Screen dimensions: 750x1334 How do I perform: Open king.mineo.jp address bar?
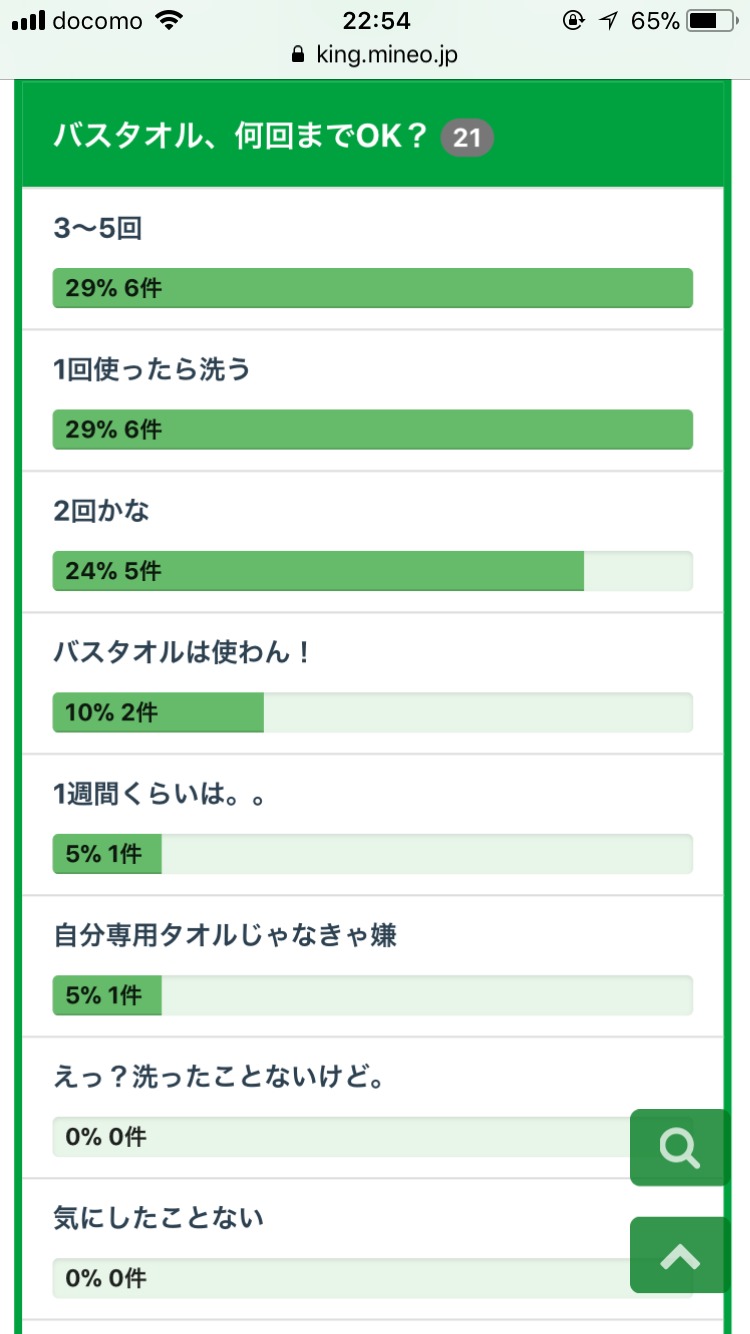tap(385, 54)
